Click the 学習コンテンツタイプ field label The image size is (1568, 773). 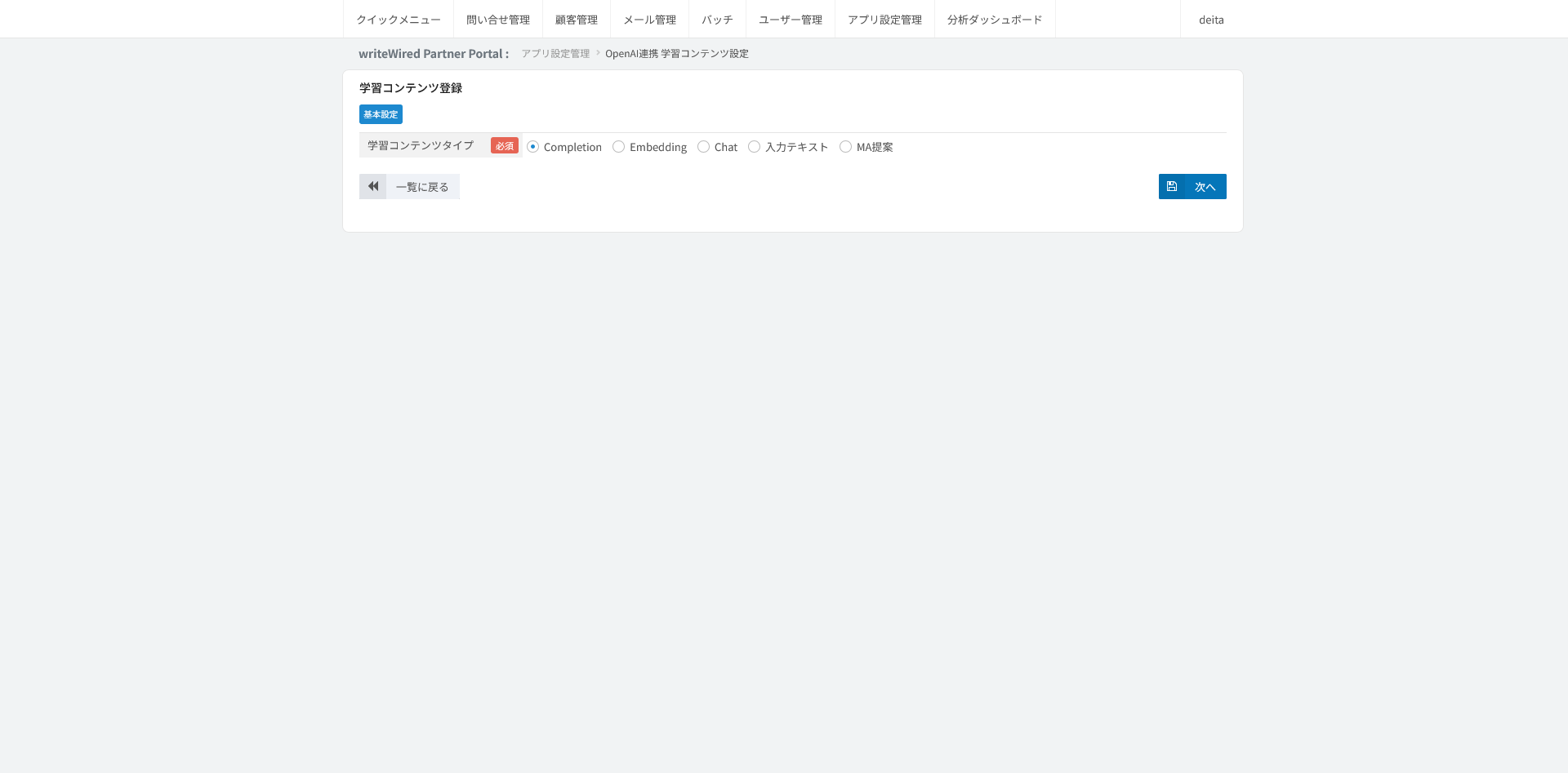click(x=421, y=145)
